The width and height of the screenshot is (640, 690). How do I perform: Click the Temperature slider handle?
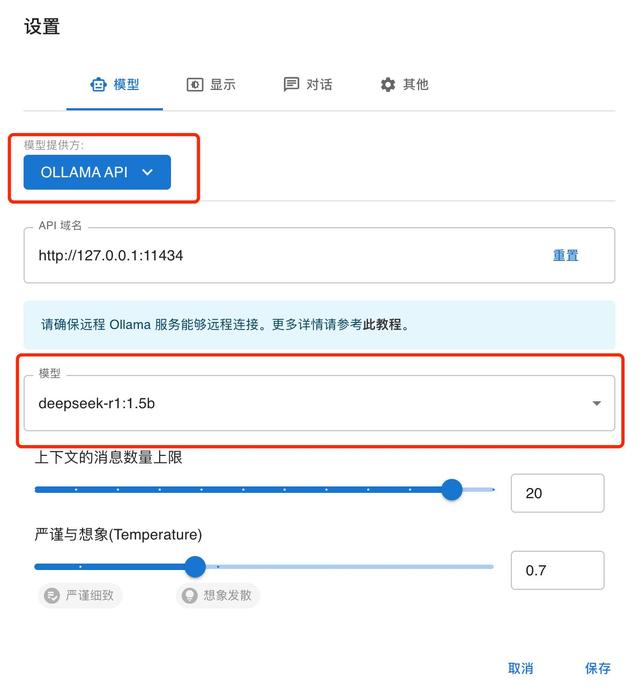(x=195, y=567)
